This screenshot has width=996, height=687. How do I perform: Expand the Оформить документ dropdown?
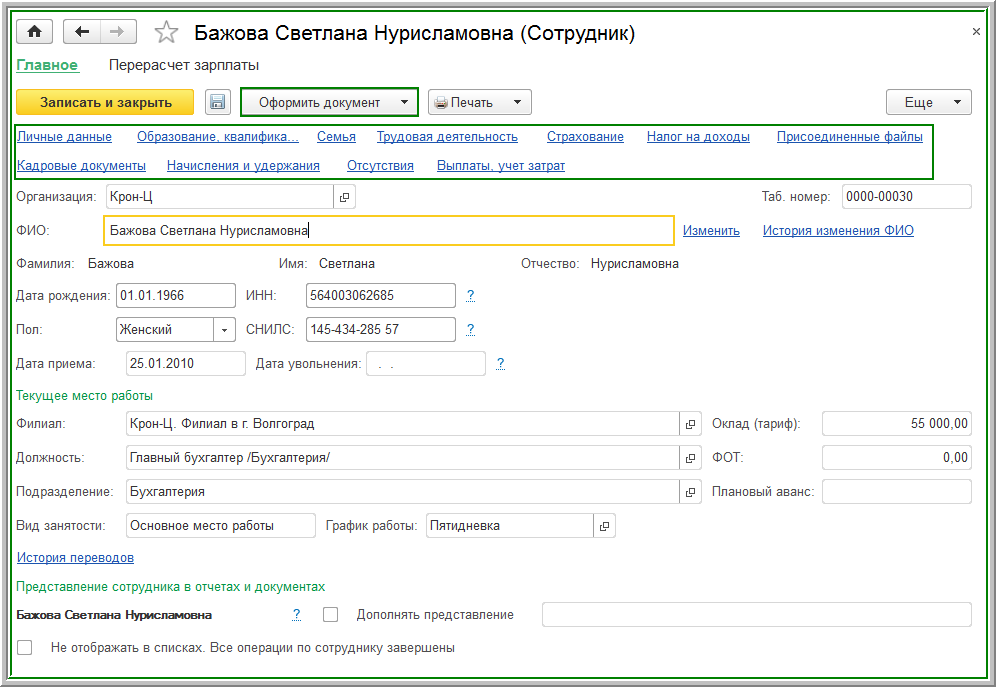[404, 102]
